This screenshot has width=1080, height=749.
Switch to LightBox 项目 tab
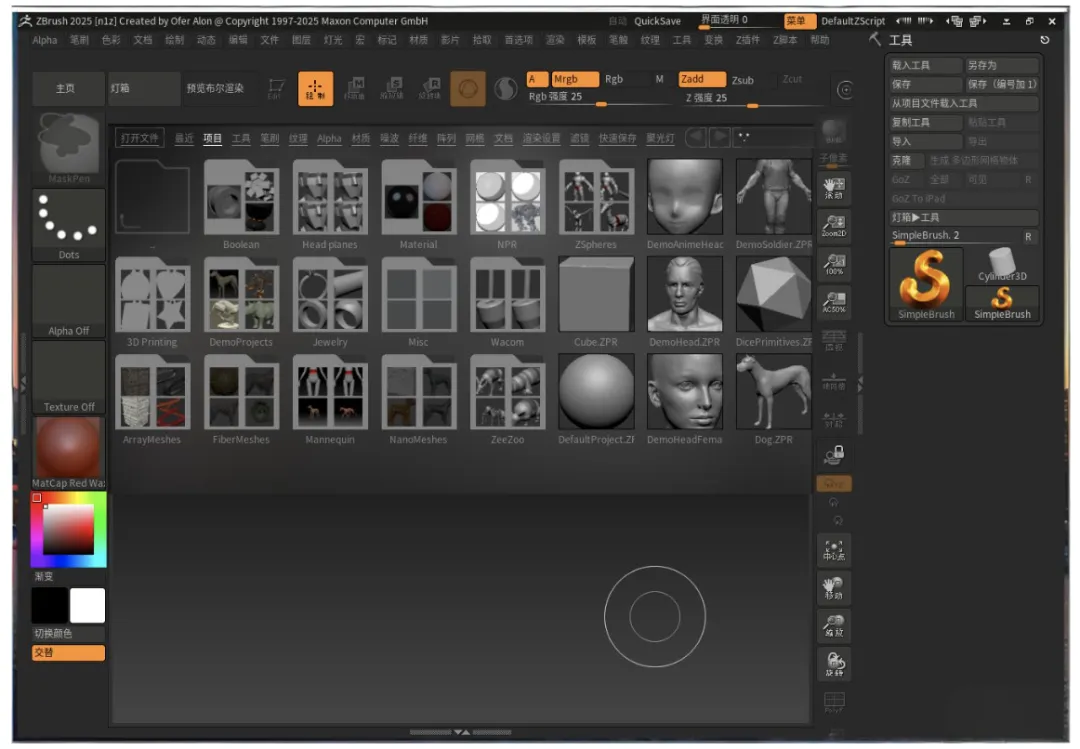pyautogui.click(x=212, y=138)
